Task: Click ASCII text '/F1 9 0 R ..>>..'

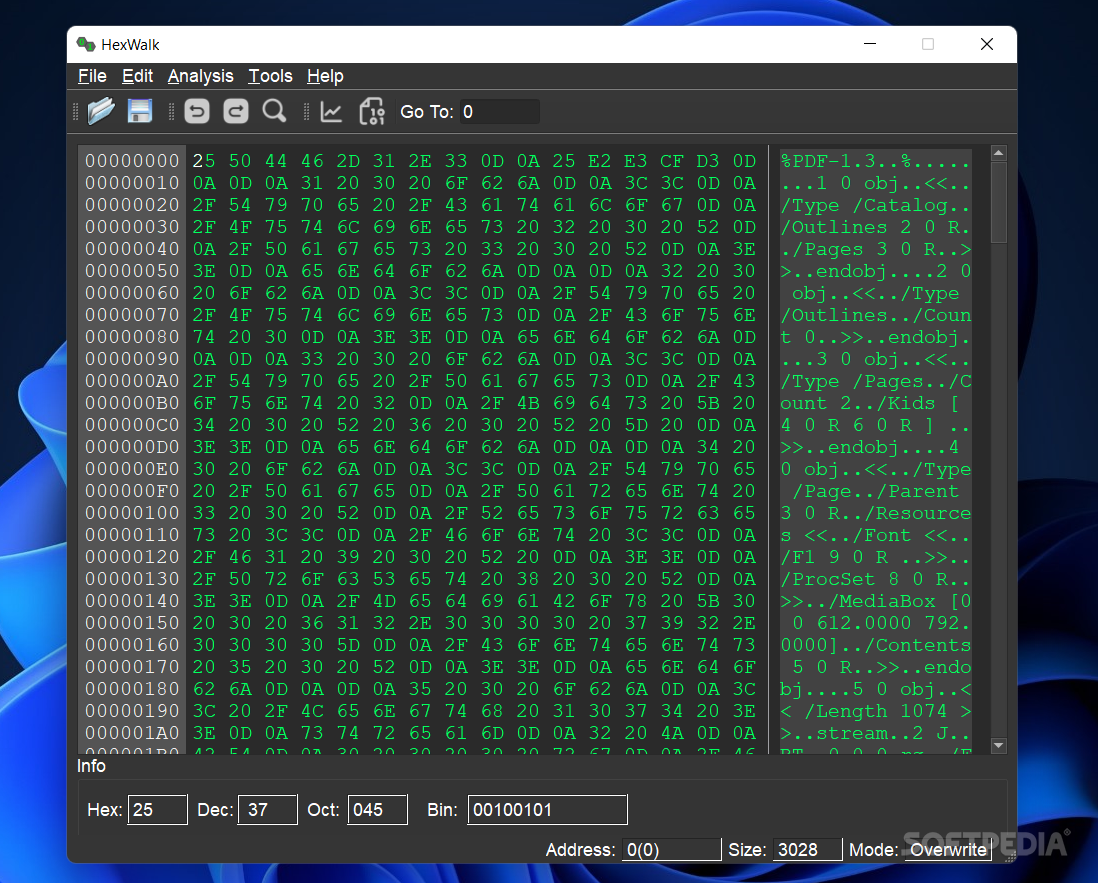Action: point(875,557)
